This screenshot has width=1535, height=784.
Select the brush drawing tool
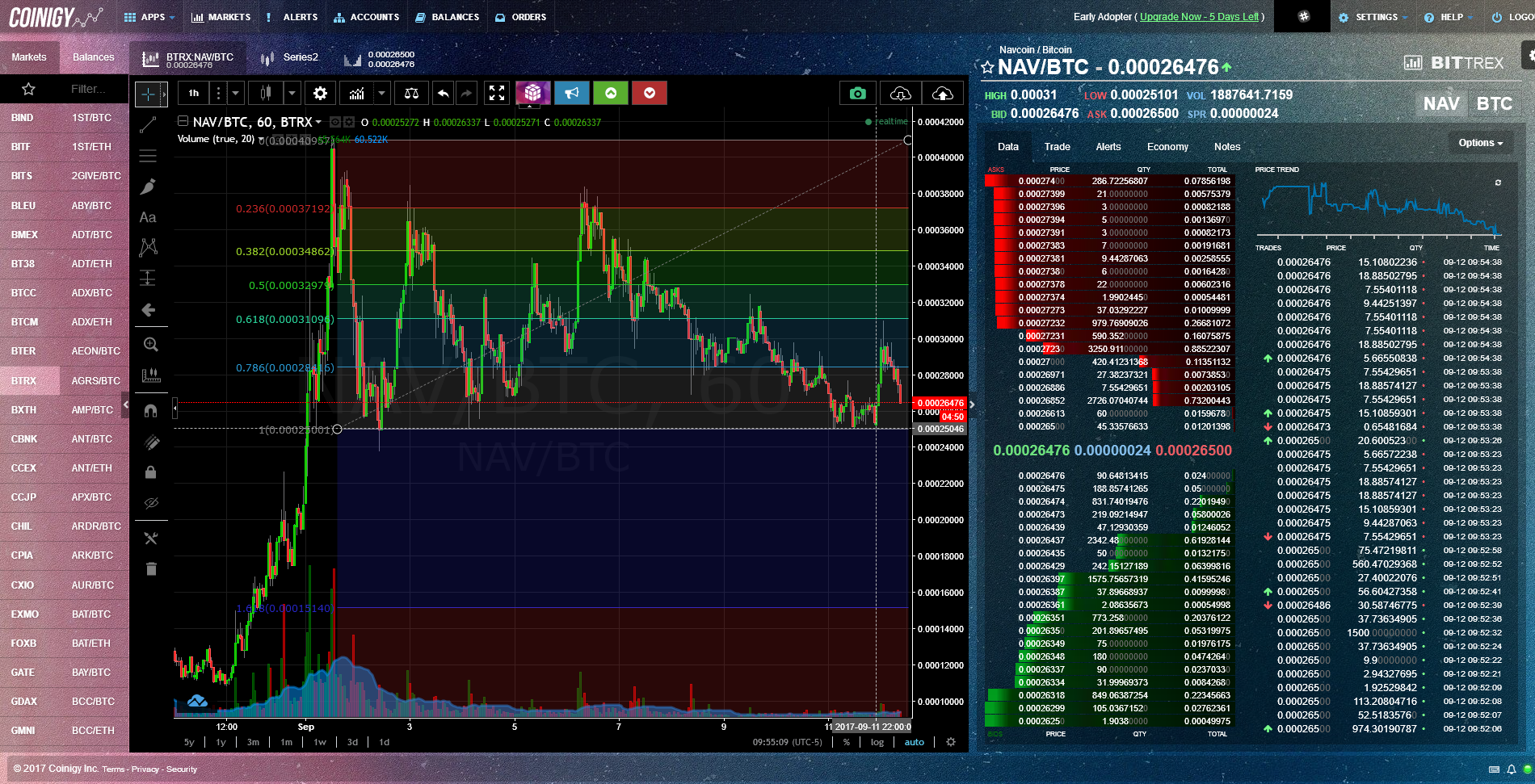[x=148, y=187]
